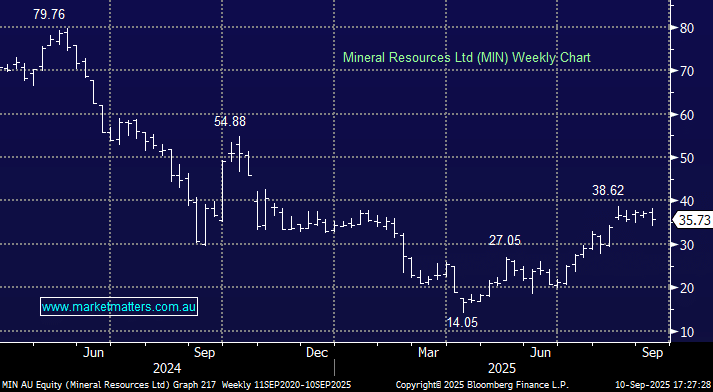Click the 2024 year label
Viewport: 713px width, 392px height.
tap(167, 368)
